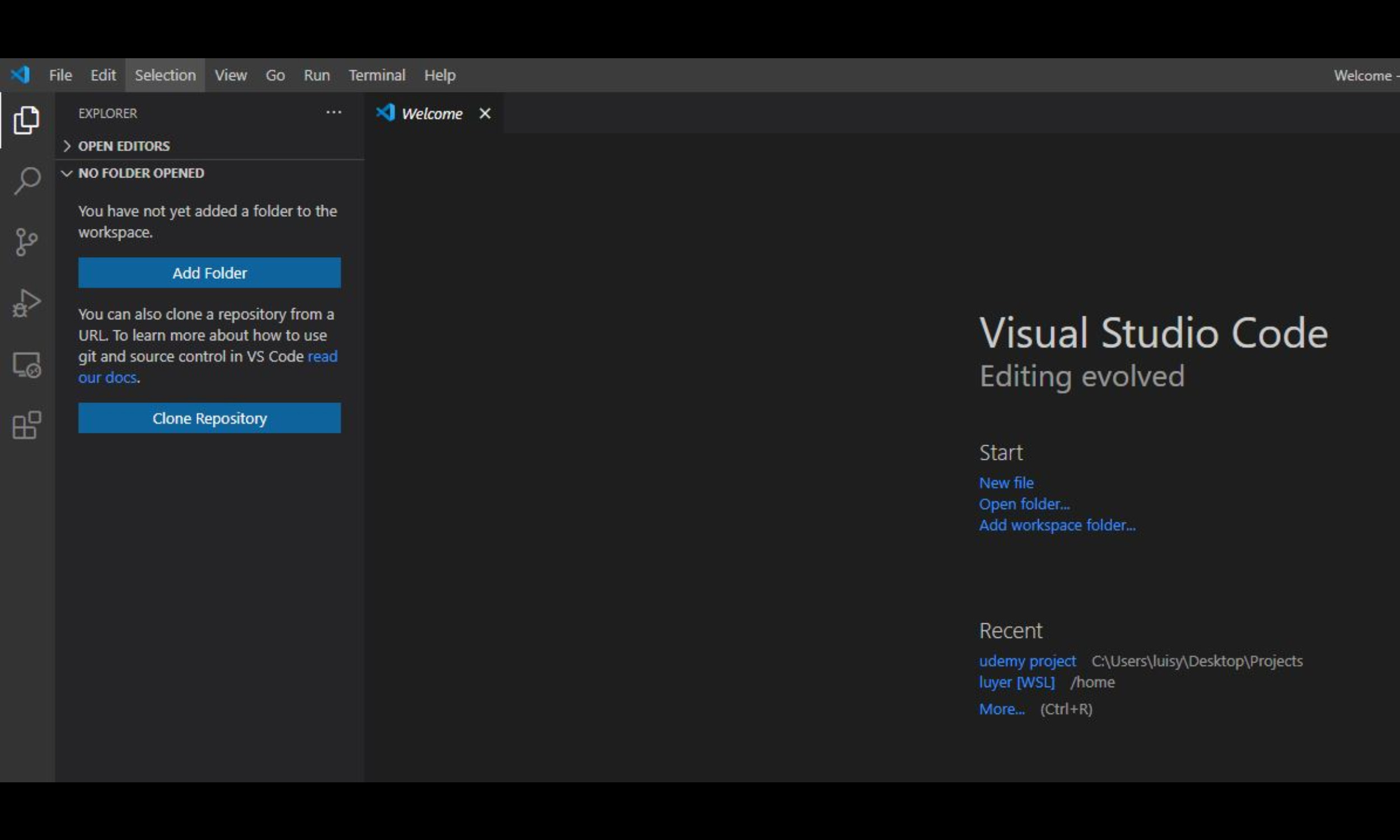Image resolution: width=1400 pixels, height=840 pixels.
Task: Open the Explorer view in activity bar
Action: (26, 120)
